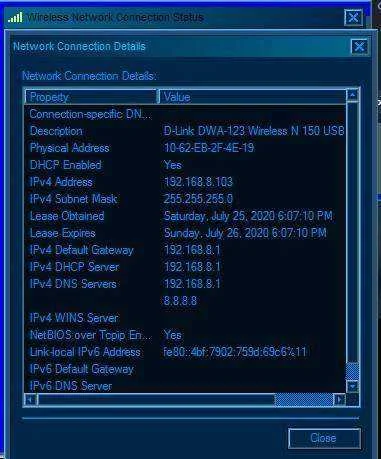The width and height of the screenshot is (381, 459).
Task: Click the Sunday, July 26, 2020 lease value
Action: [x=245, y=233]
